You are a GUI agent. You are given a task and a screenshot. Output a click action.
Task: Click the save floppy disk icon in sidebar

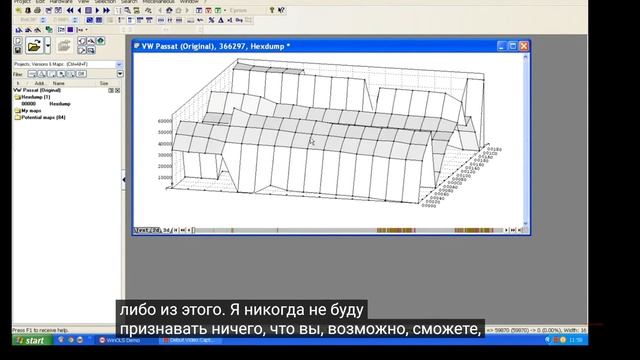18,50
